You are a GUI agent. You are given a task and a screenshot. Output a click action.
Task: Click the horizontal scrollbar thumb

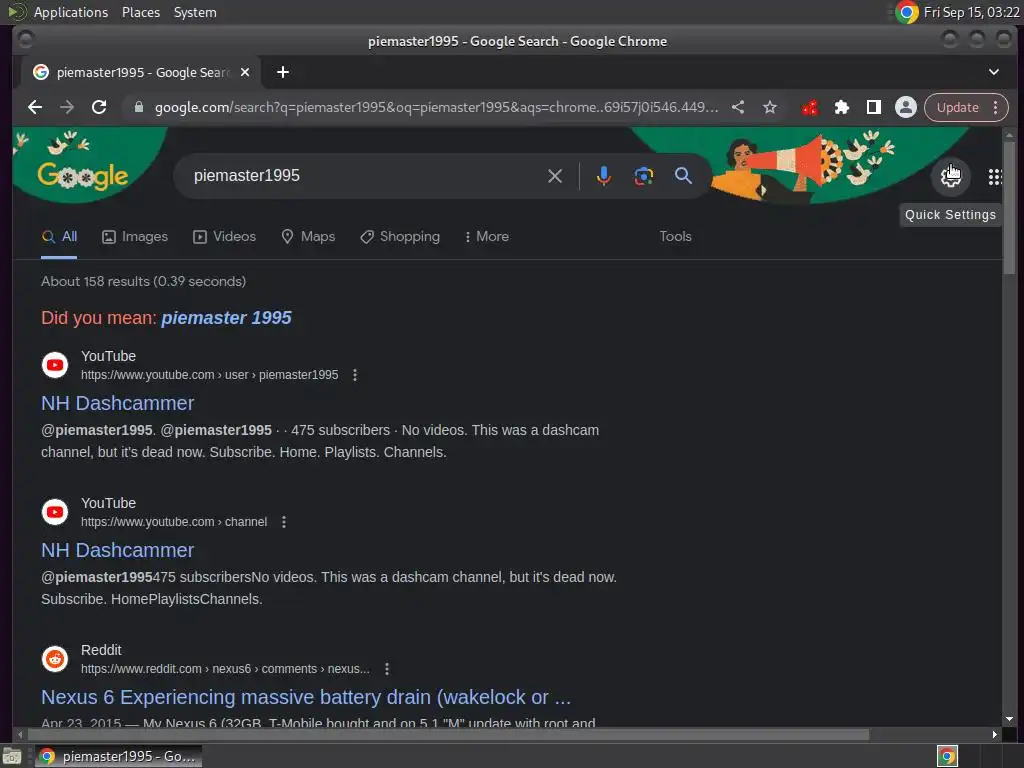tap(447, 735)
